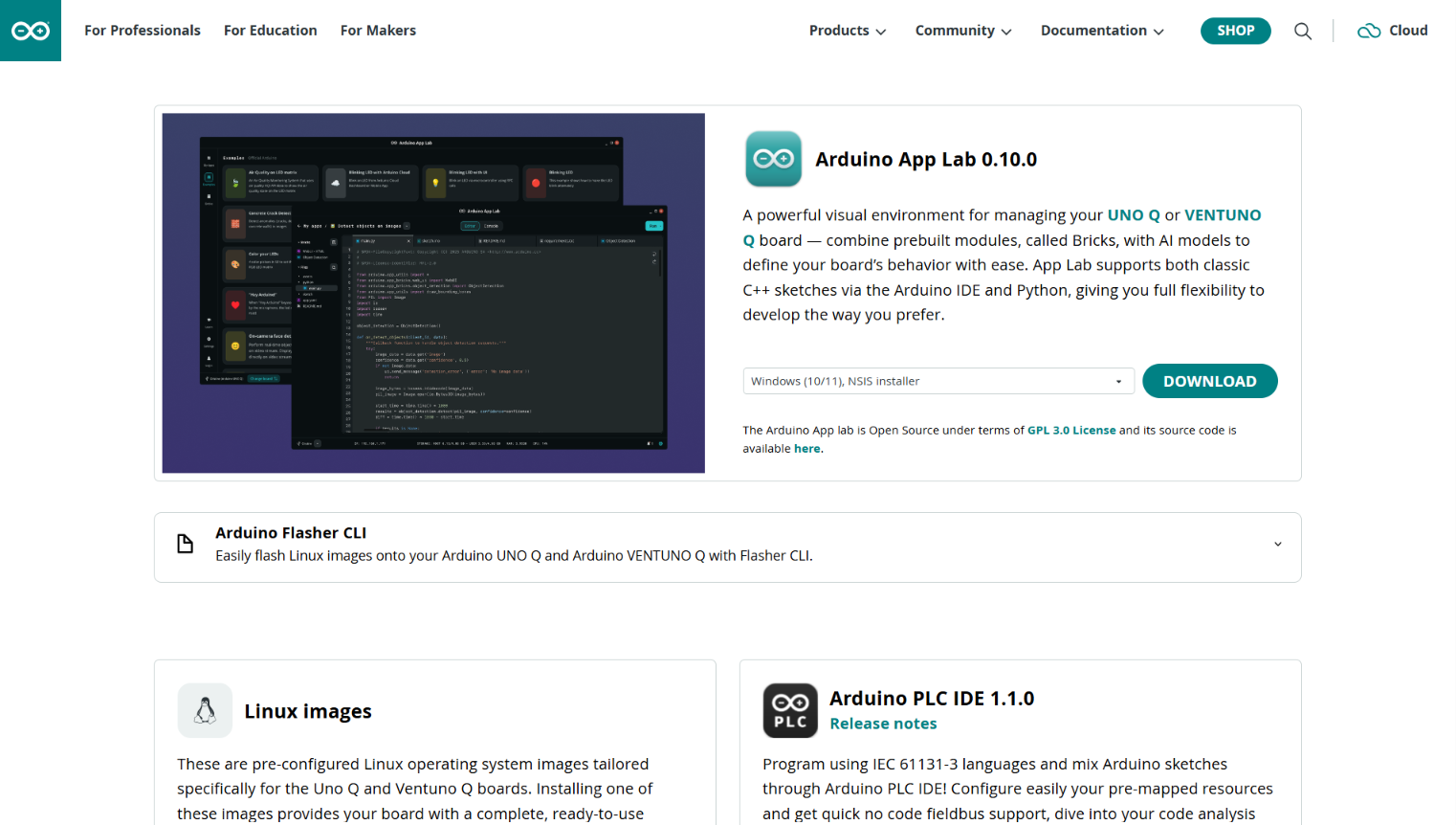Expand the Arduino Flasher CLI section chevron

1278,545
